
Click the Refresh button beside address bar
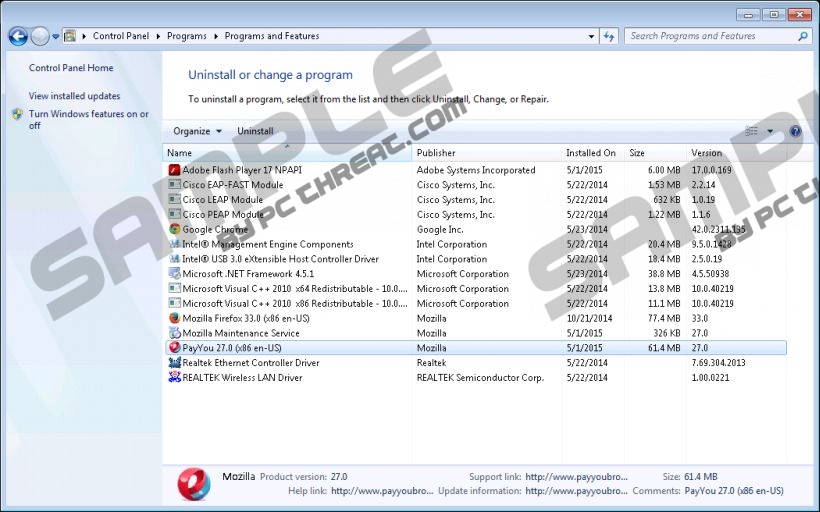click(x=609, y=36)
